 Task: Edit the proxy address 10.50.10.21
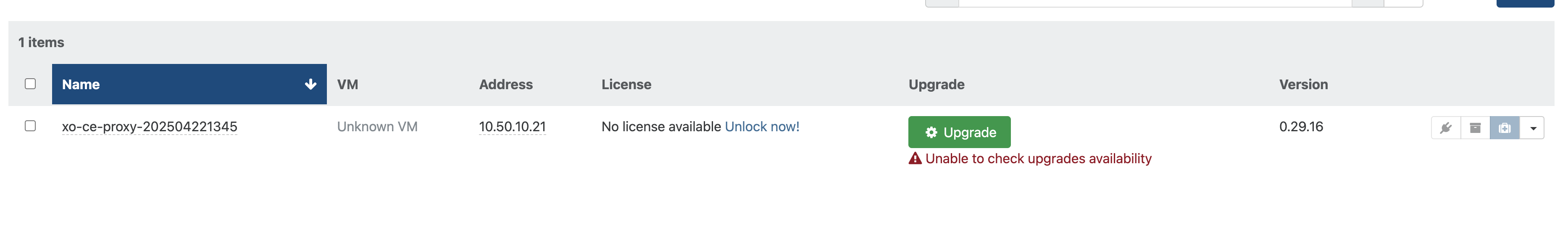[x=512, y=127]
